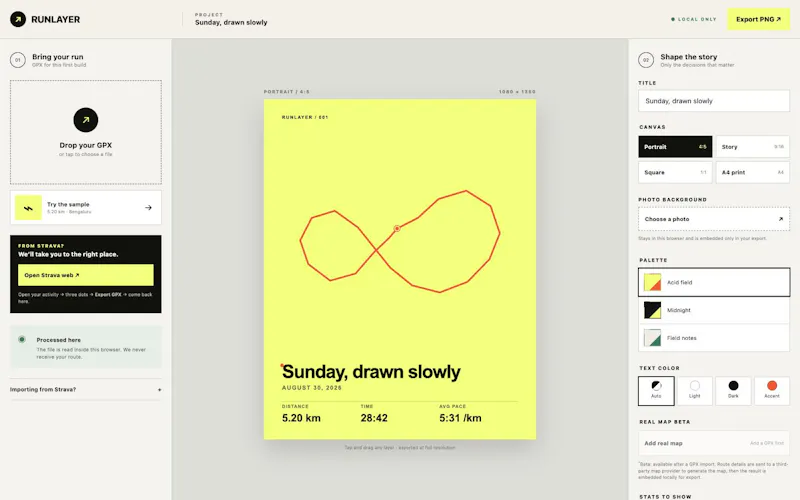800x500 pixels.
Task: Click Open Strava web button
Action: pyautogui.click(x=86, y=275)
